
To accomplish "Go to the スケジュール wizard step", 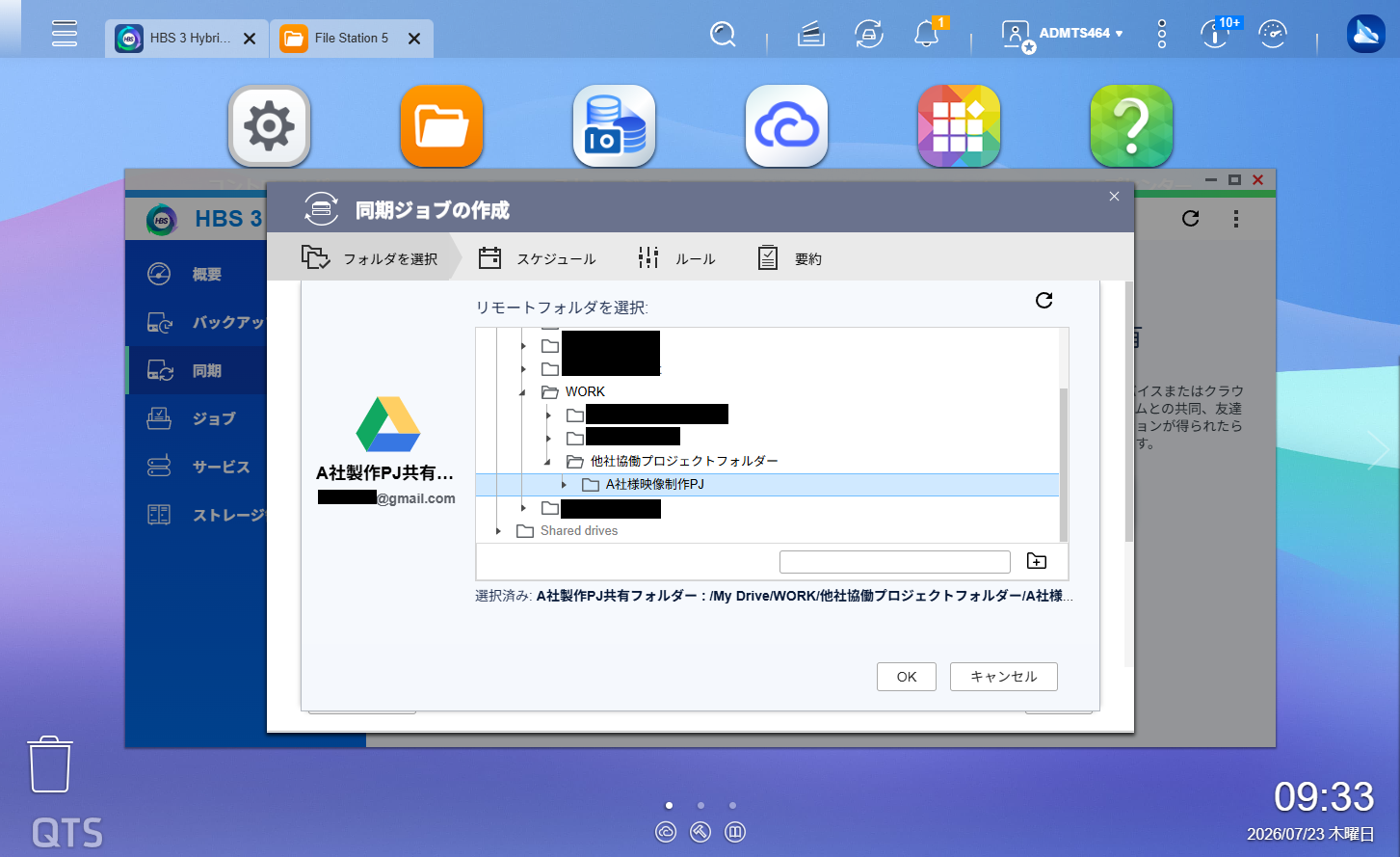I will pos(538,258).
